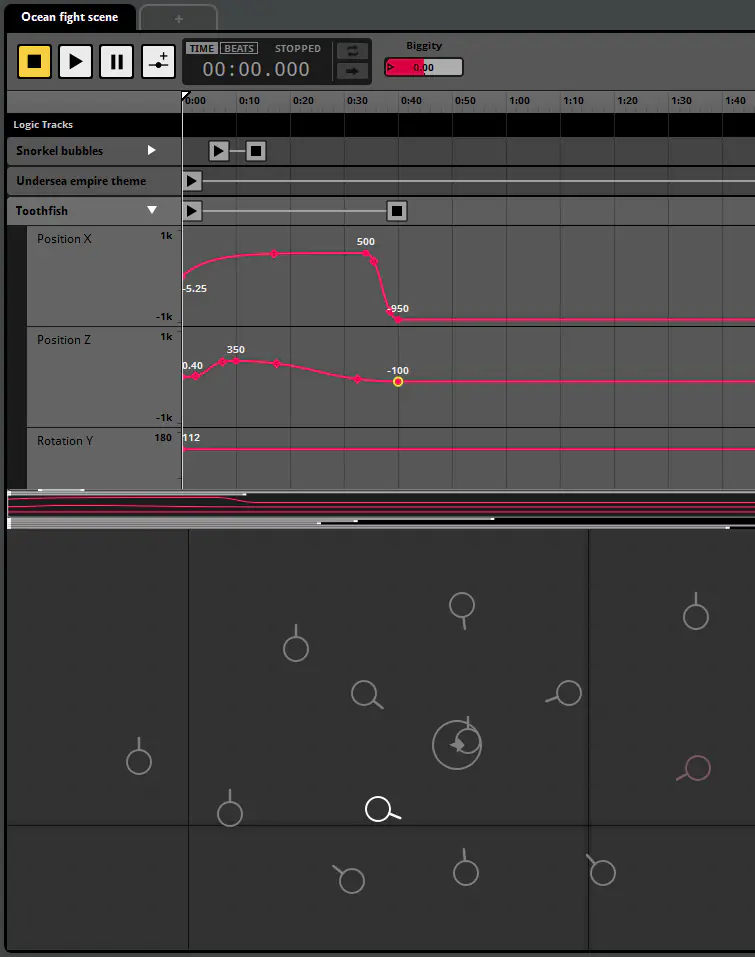
Task: Click Toothfish stop marker on timeline
Action: (397, 211)
